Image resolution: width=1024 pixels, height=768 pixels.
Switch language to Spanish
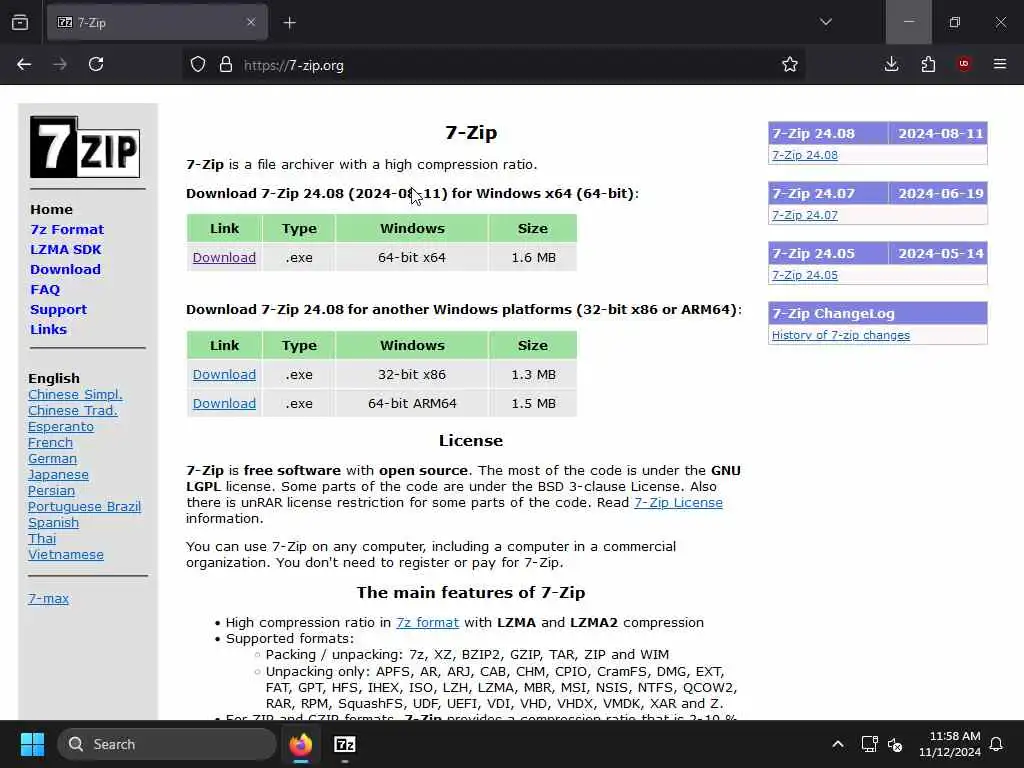[x=54, y=522]
